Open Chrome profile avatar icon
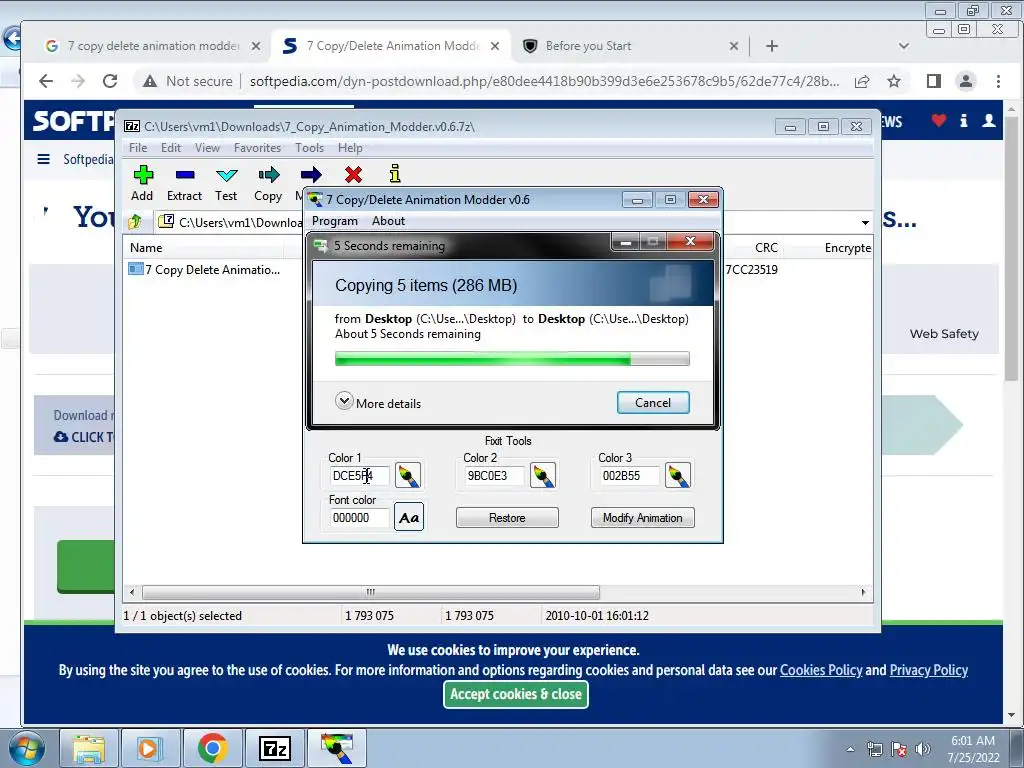 click(x=966, y=81)
